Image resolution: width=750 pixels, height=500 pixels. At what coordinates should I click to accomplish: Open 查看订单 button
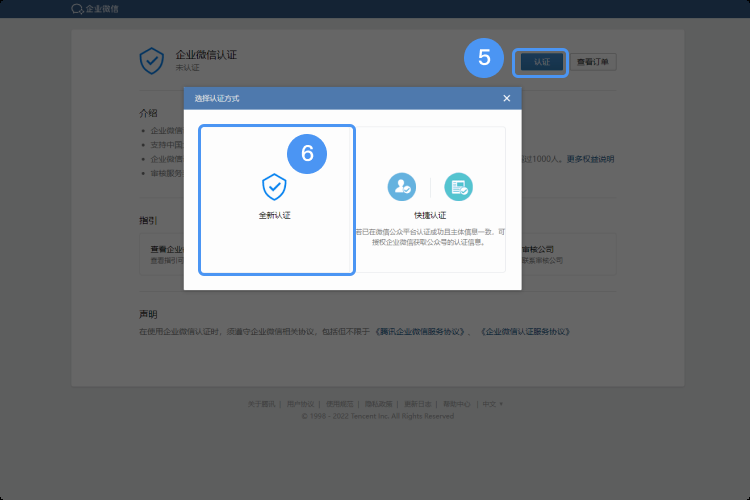coord(593,62)
